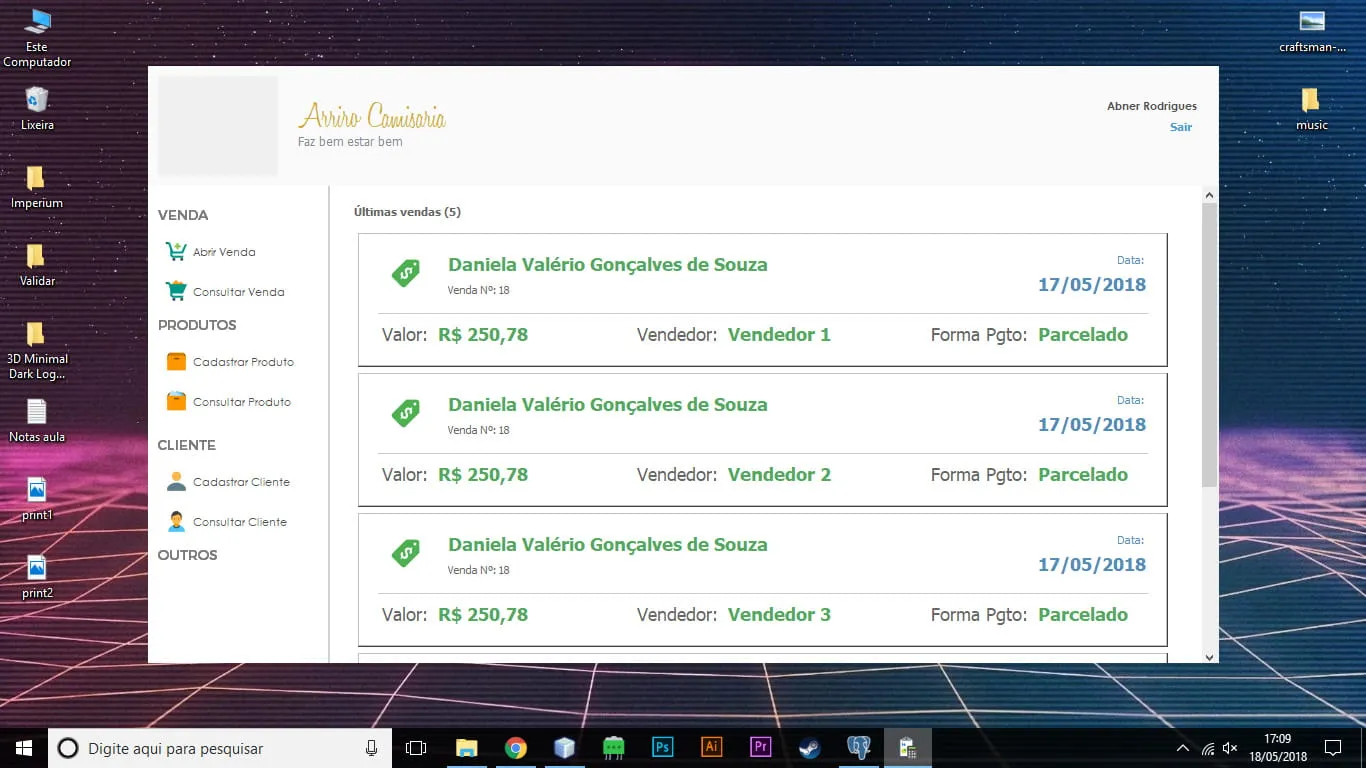Open File Explorer from the taskbar
The image size is (1366, 768).
(466, 748)
